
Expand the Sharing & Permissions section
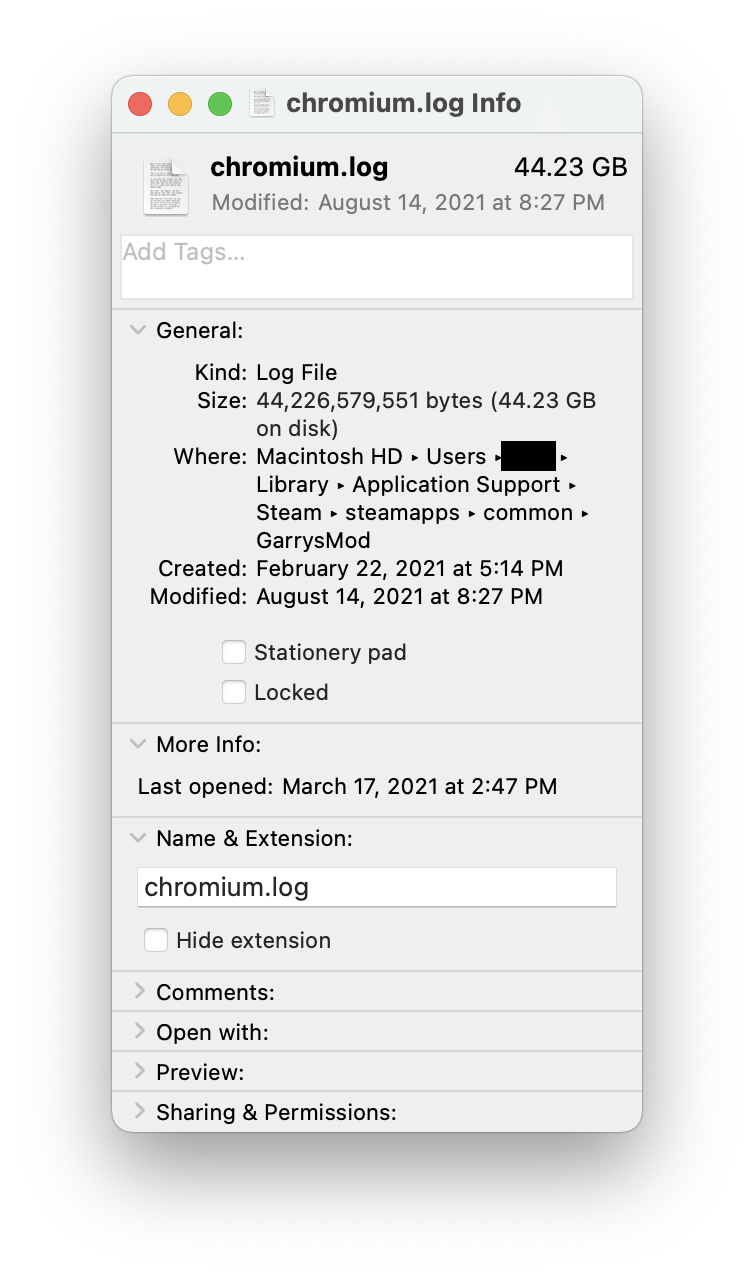(139, 1111)
